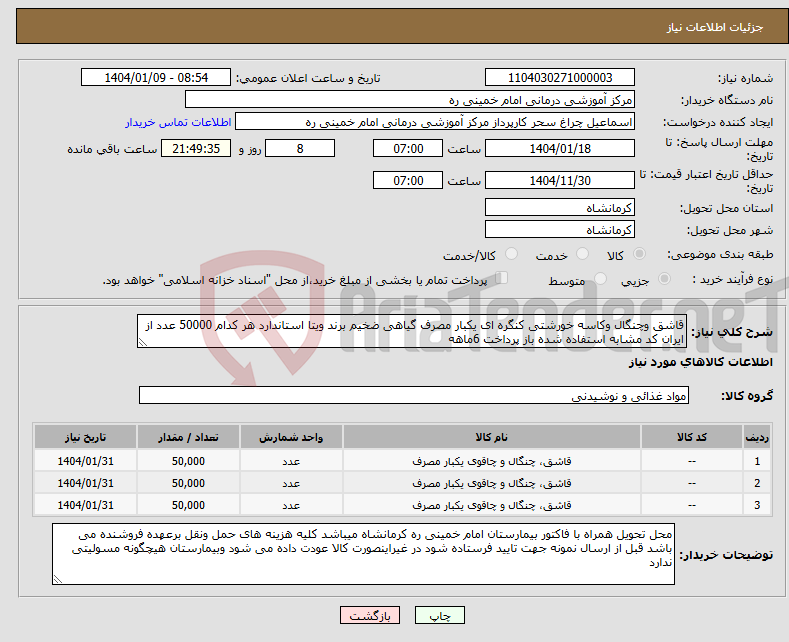Click the نام کالا column header
This screenshot has height=642, width=789.
click(492, 437)
